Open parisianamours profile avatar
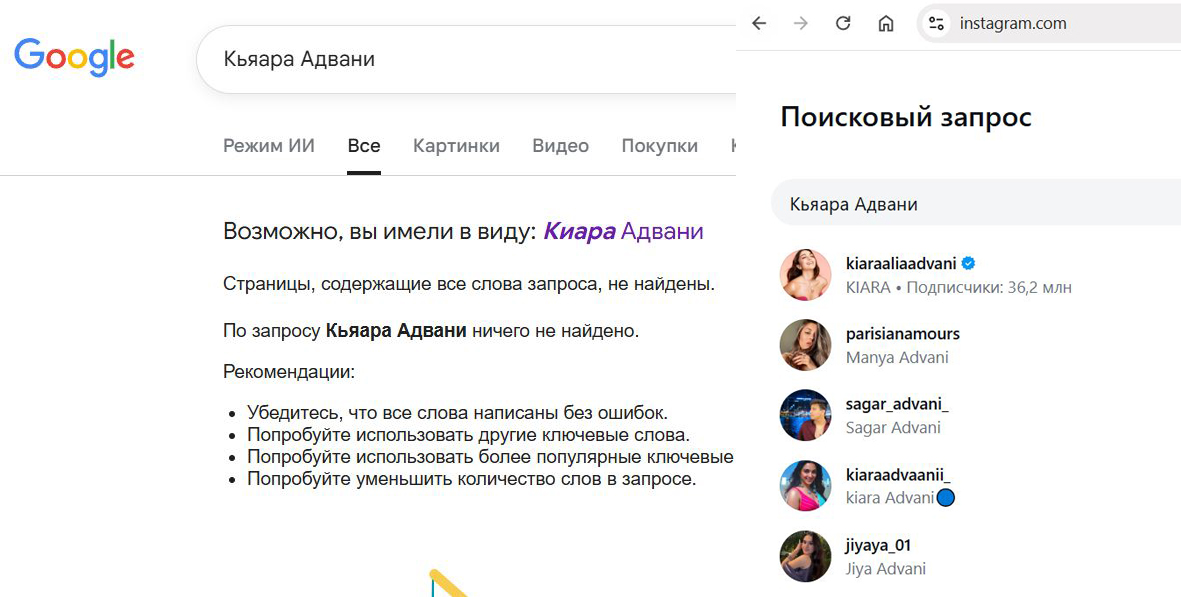Screen dimensions: 1181x597 pos(805,345)
